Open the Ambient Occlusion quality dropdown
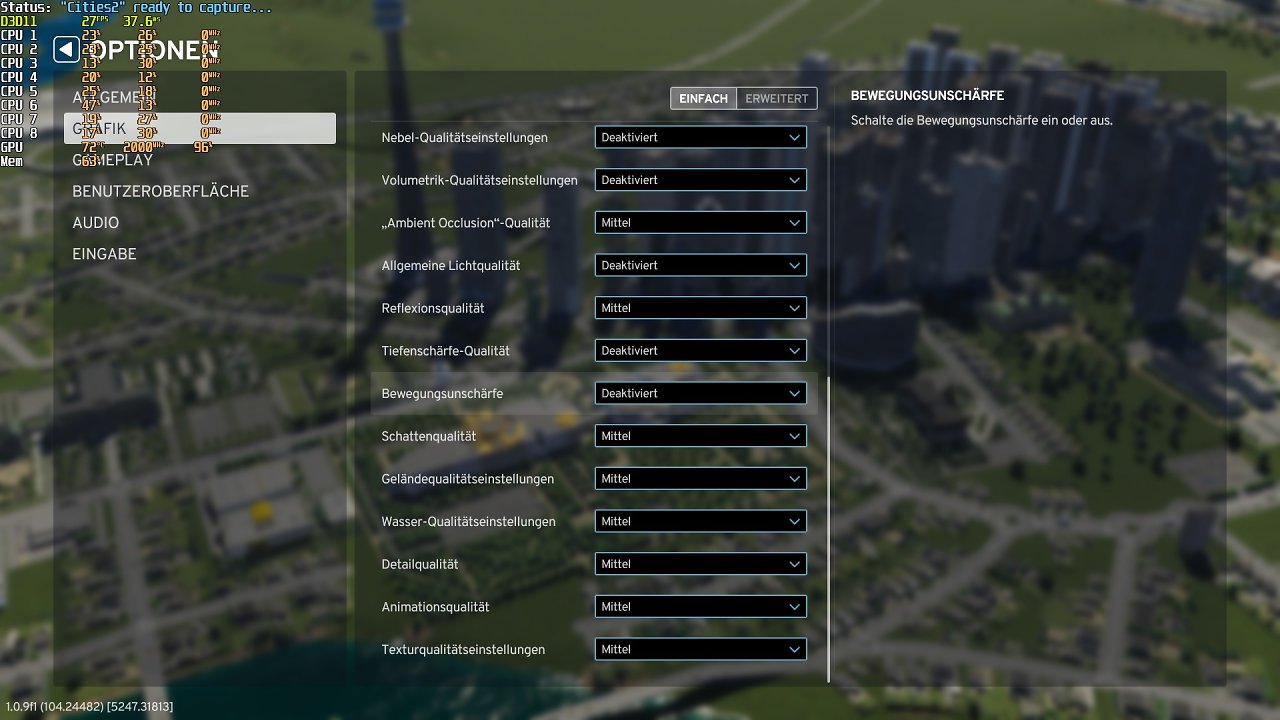The width and height of the screenshot is (1280, 720). point(701,222)
